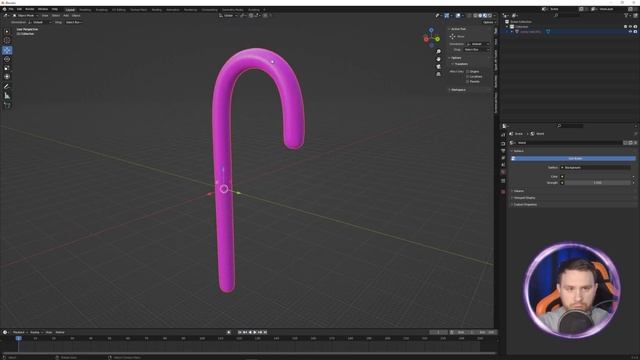Toggle Origins checkbox under Affect Only
This screenshot has height=360, width=640.
tap(468, 71)
